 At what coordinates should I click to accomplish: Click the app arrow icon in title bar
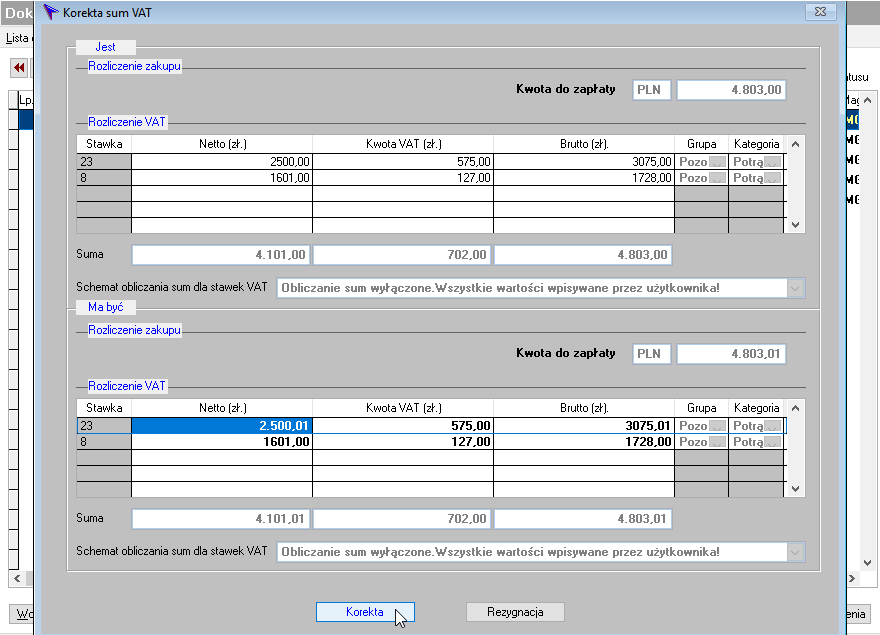pos(51,12)
